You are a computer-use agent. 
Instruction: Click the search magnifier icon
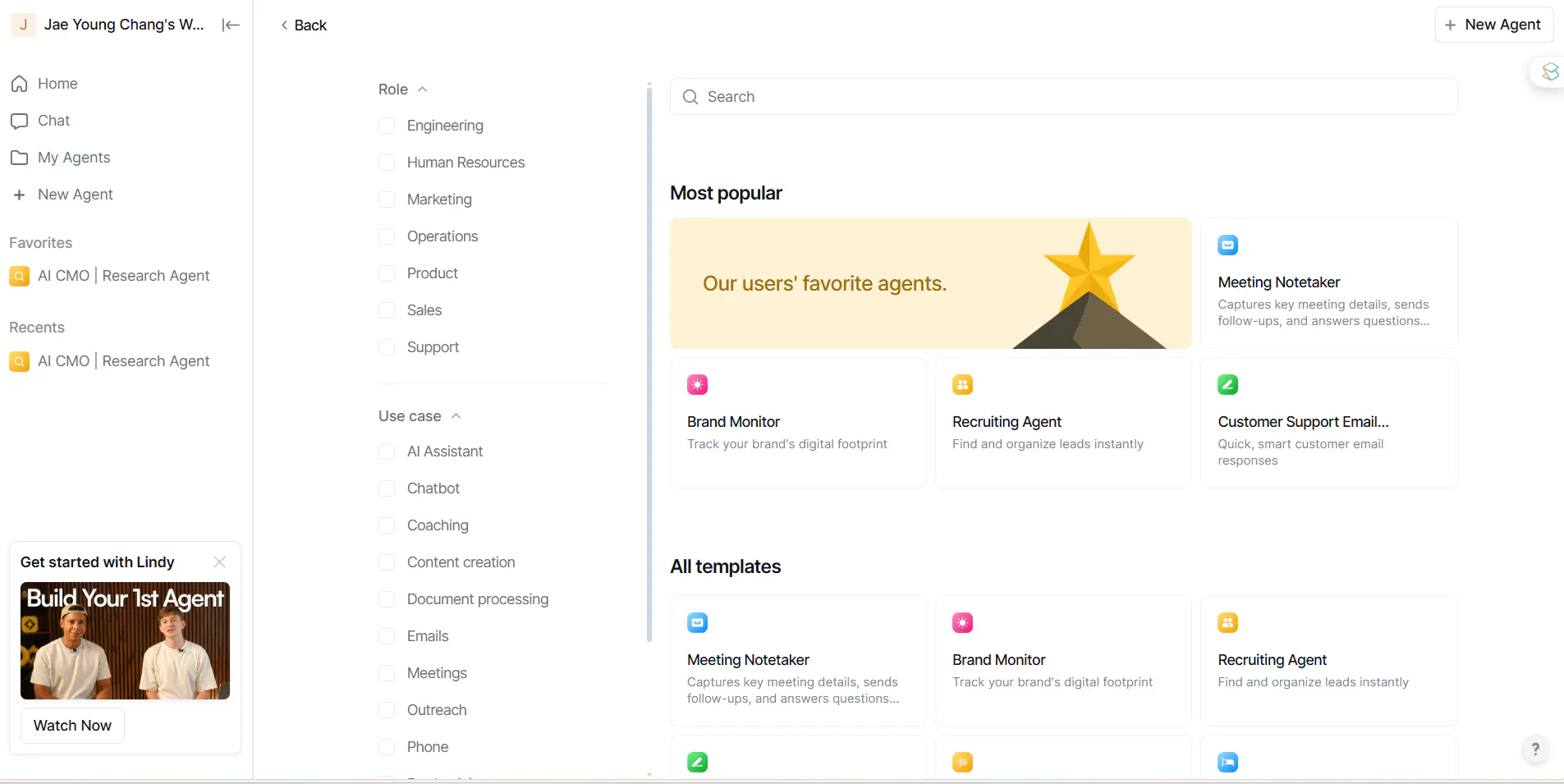[x=690, y=97]
